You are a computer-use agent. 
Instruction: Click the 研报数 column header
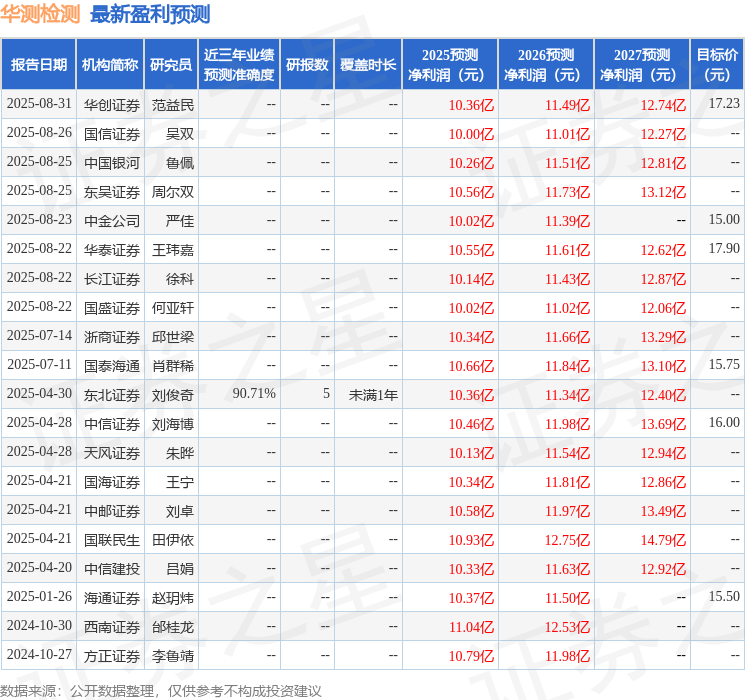307,65
